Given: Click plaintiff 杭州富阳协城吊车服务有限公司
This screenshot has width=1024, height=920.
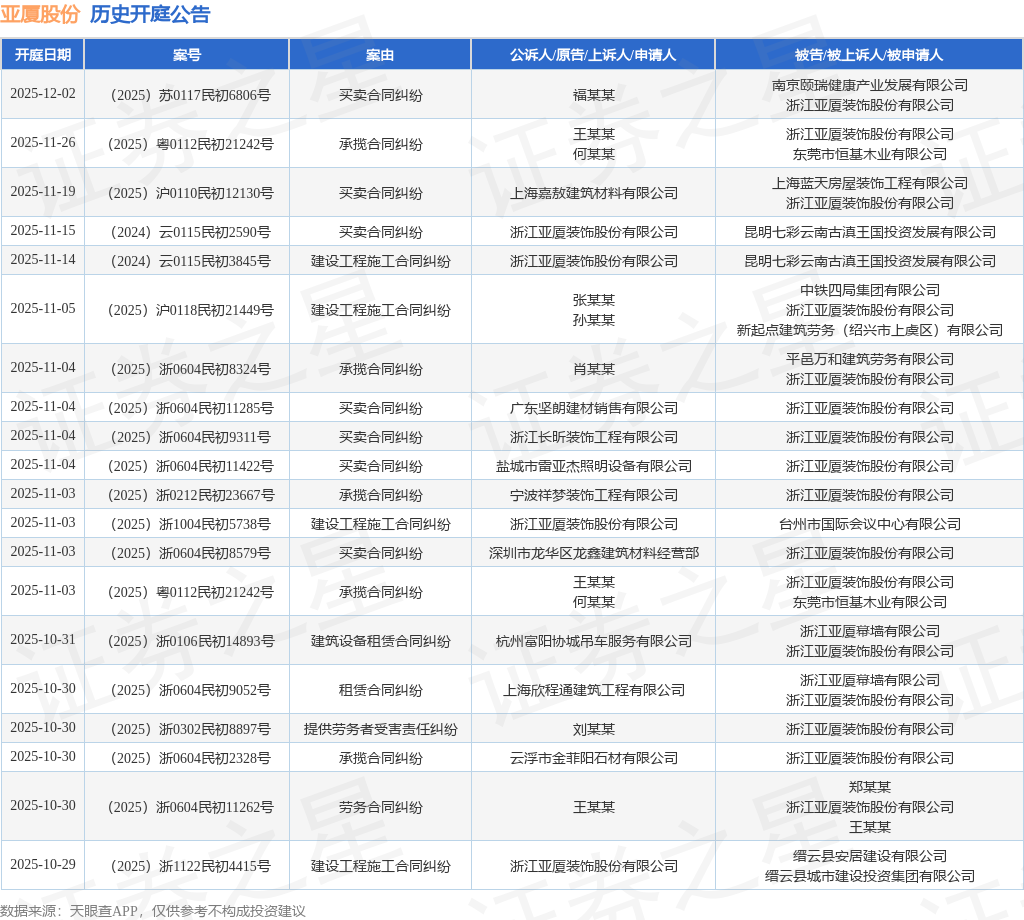Looking at the screenshot, I should [594, 641].
